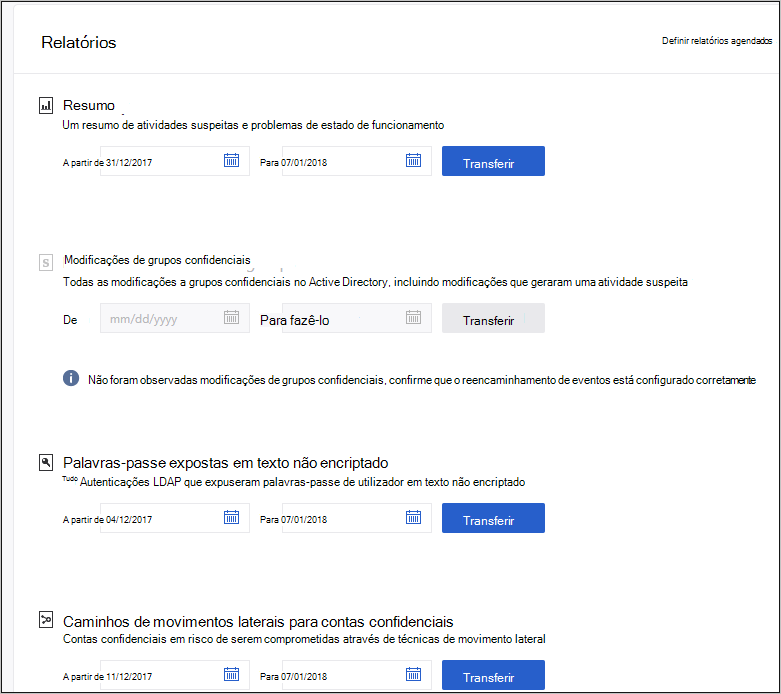Edit the Resumo start date 31/12/2017 field

tap(175, 161)
